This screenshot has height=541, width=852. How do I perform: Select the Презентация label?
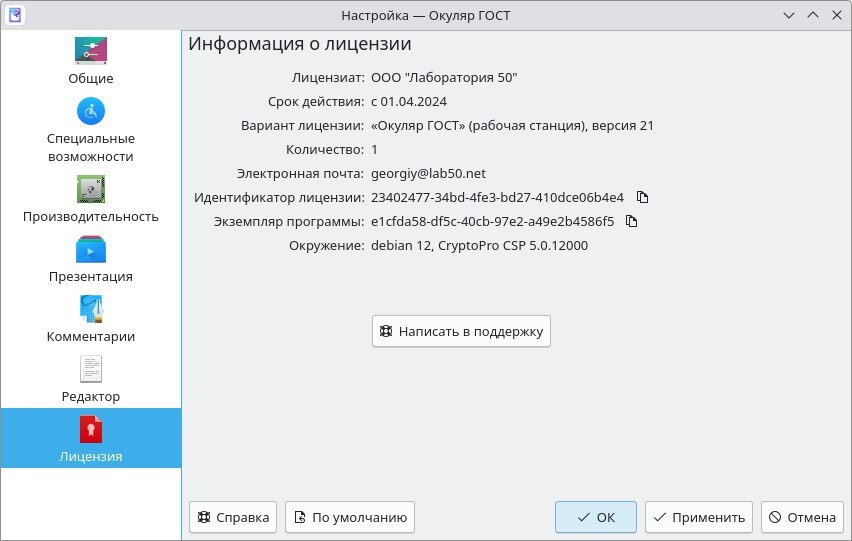(x=91, y=276)
